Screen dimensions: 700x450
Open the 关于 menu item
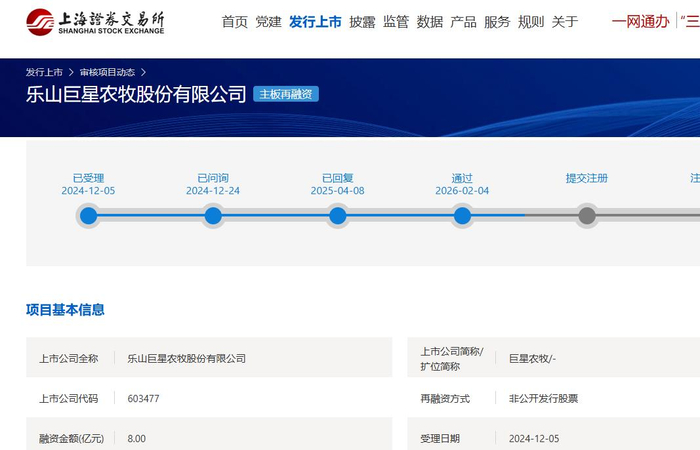point(565,22)
